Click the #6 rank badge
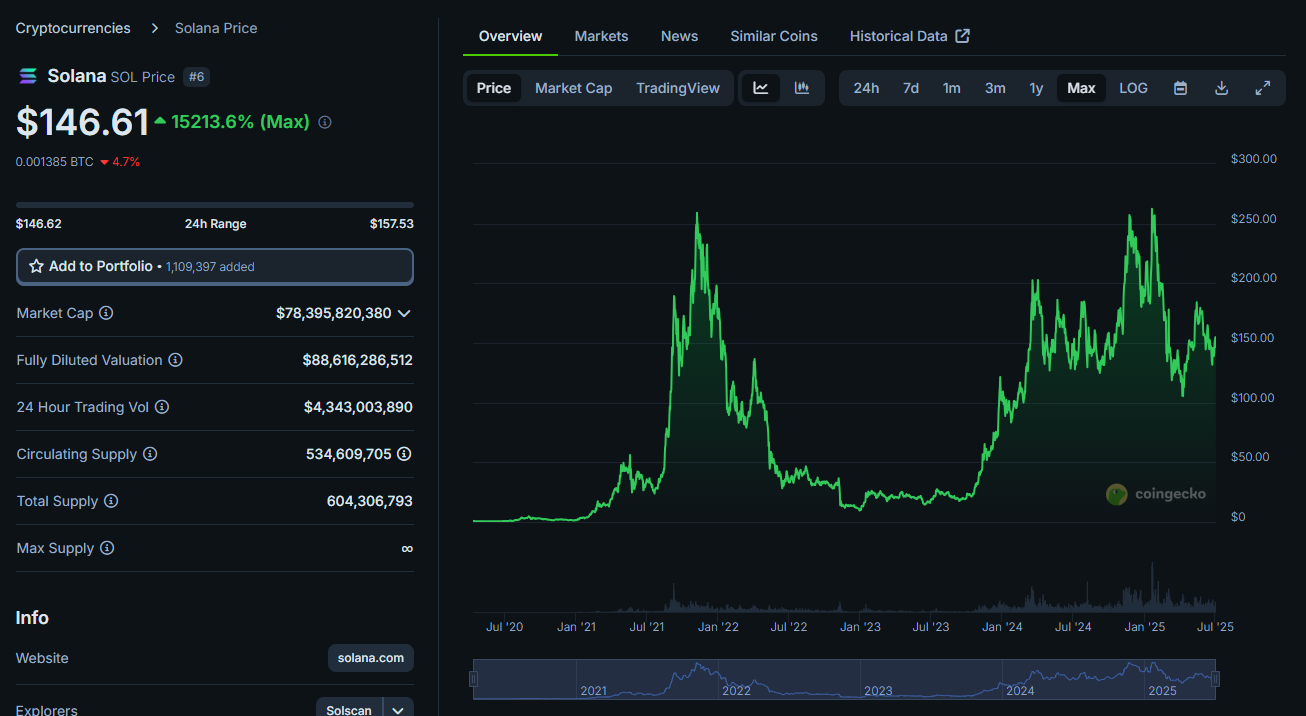Viewport: 1306px width, 716px height. [197, 77]
